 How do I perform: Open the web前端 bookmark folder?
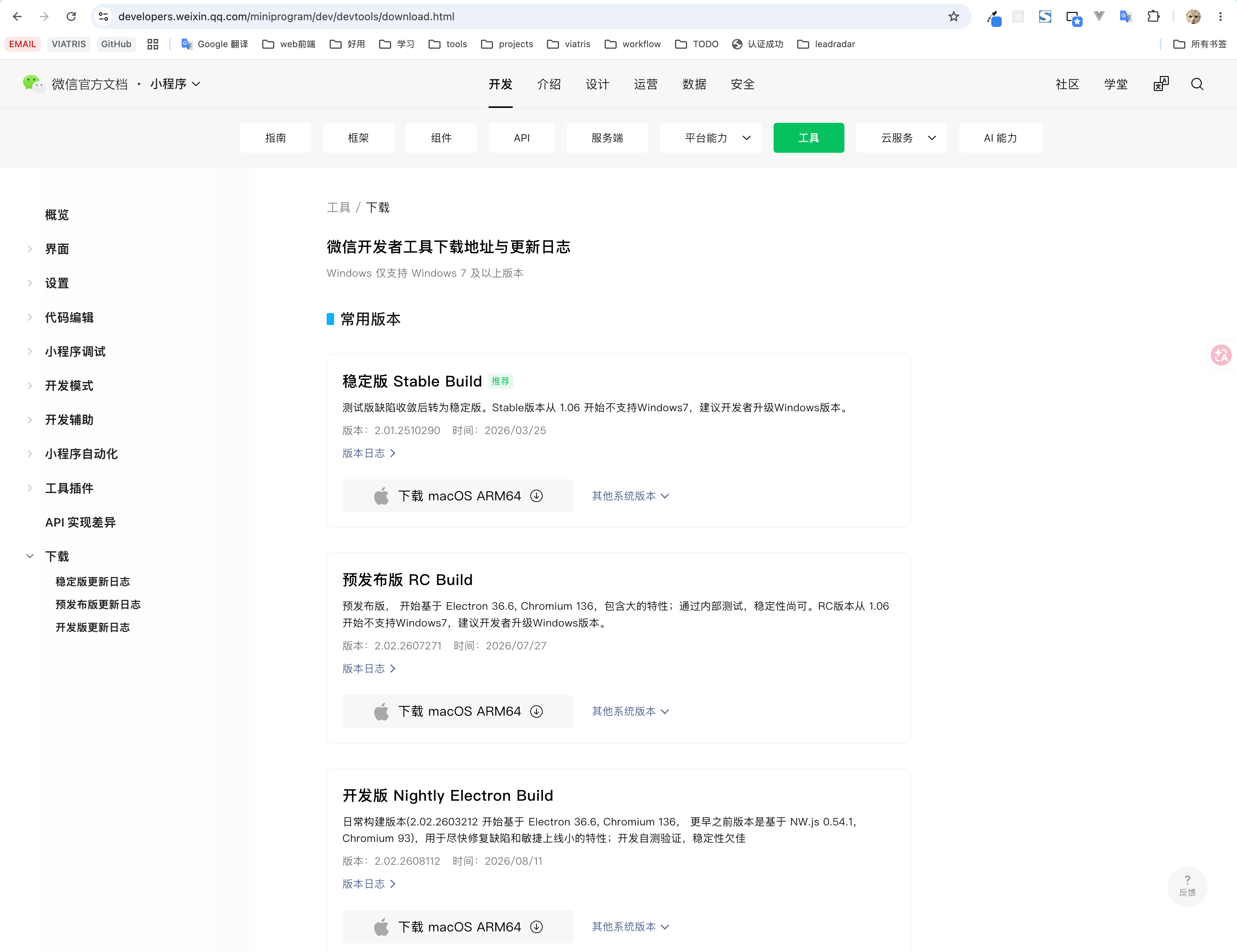click(x=289, y=44)
